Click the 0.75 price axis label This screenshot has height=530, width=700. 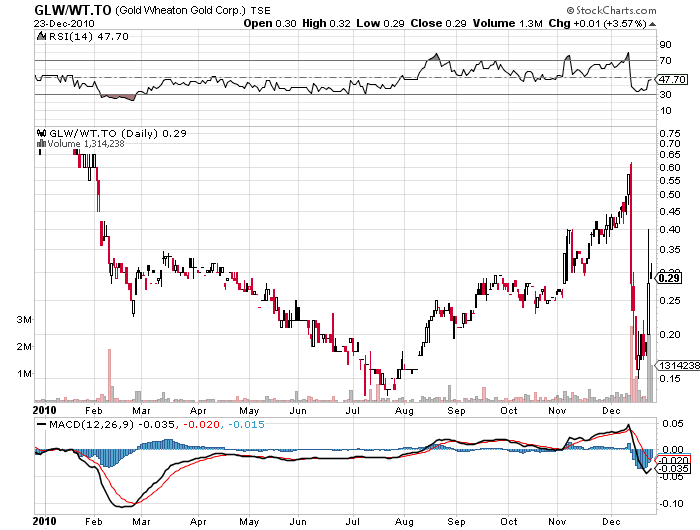click(x=670, y=133)
